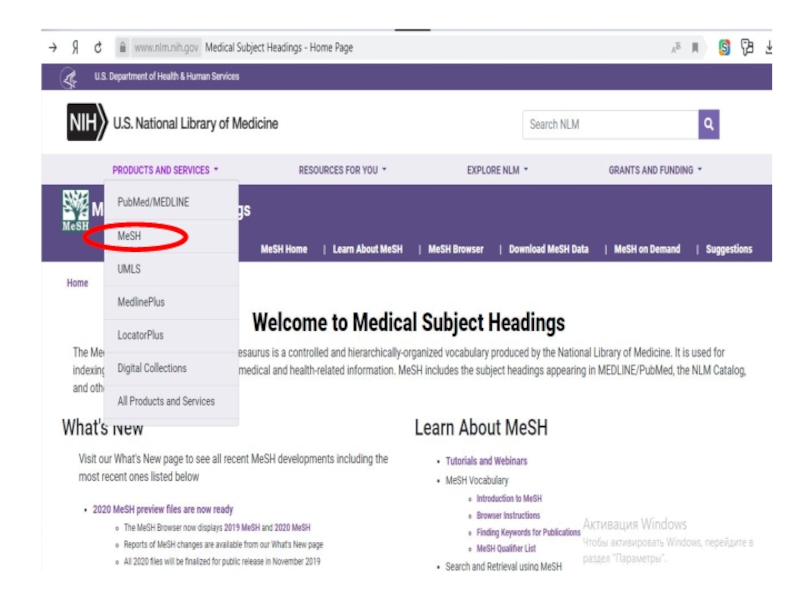Viewport: 800px width, 600px height.
Task: Bookmark the page with the bookmark icon
Action: [695, 48]
